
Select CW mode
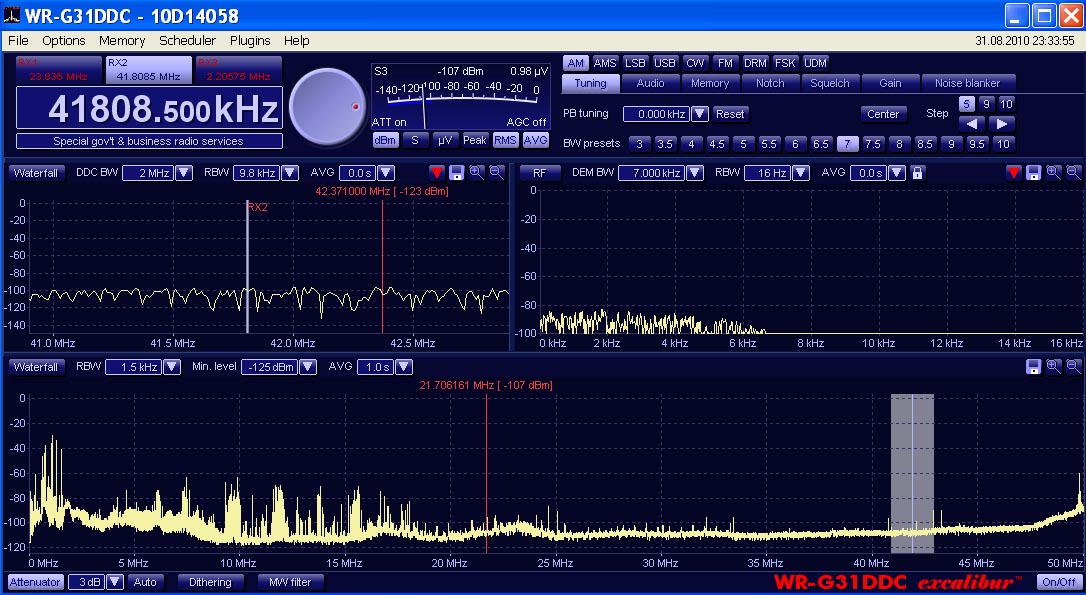click(x=695, y=63)
